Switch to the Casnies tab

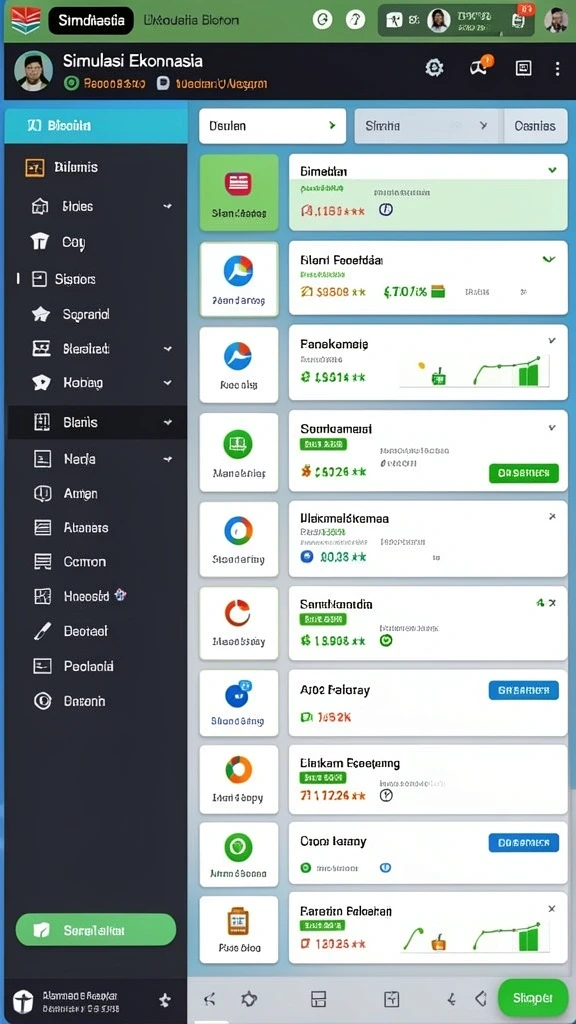pyautogui.click(x=535, y=126)
